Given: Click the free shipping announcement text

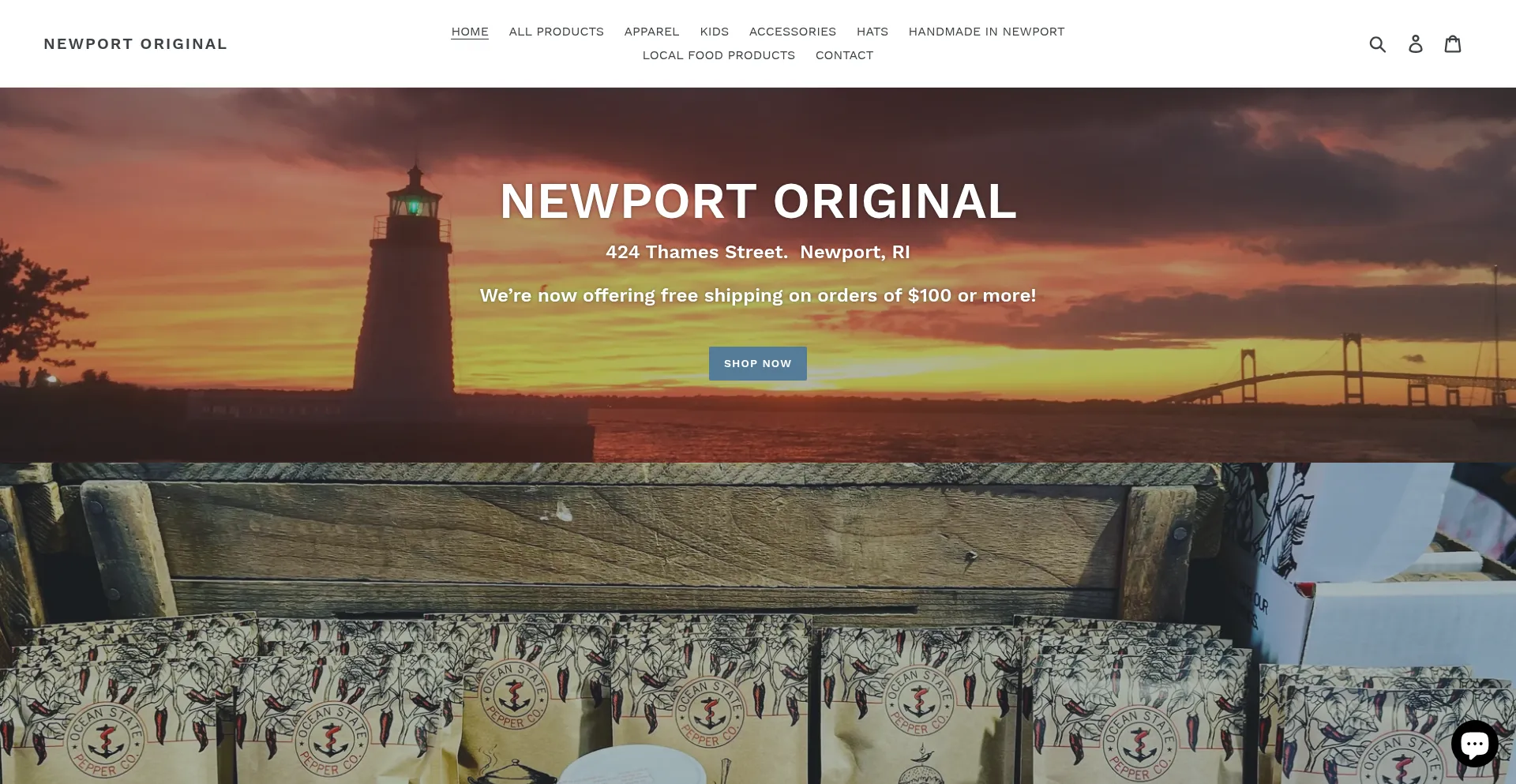Looking at the screenshot, I should coord(758,295).
